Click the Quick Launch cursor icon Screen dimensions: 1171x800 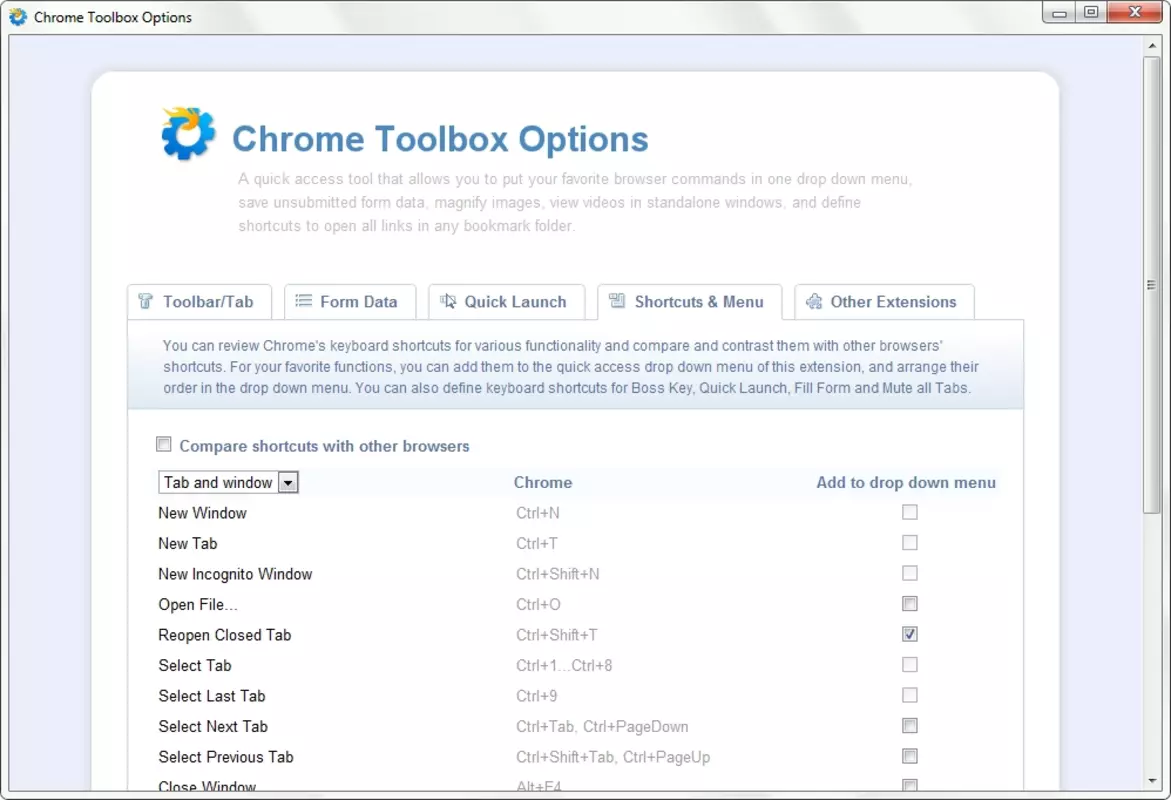click(447, 301)
